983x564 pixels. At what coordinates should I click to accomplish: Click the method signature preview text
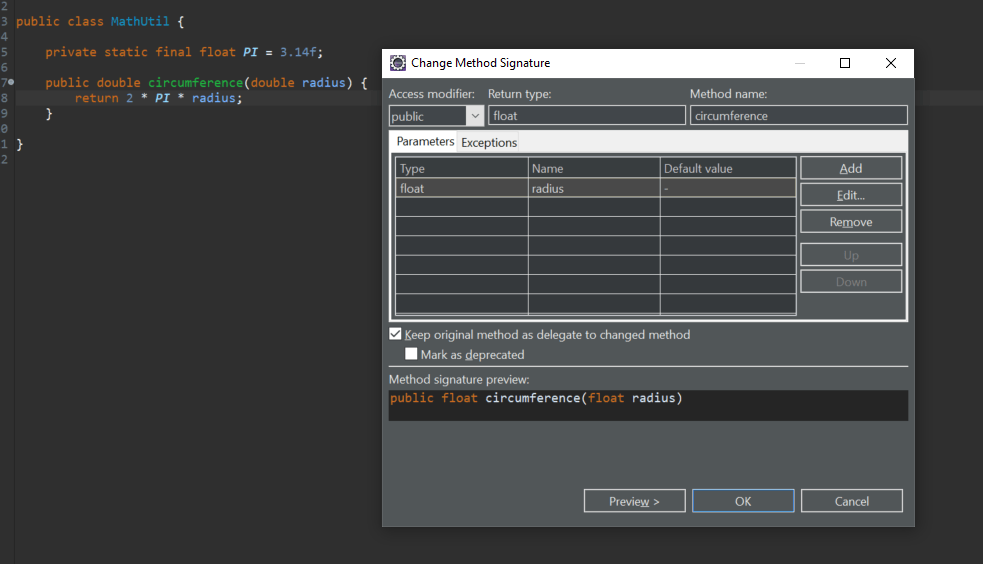click(536, 398)
